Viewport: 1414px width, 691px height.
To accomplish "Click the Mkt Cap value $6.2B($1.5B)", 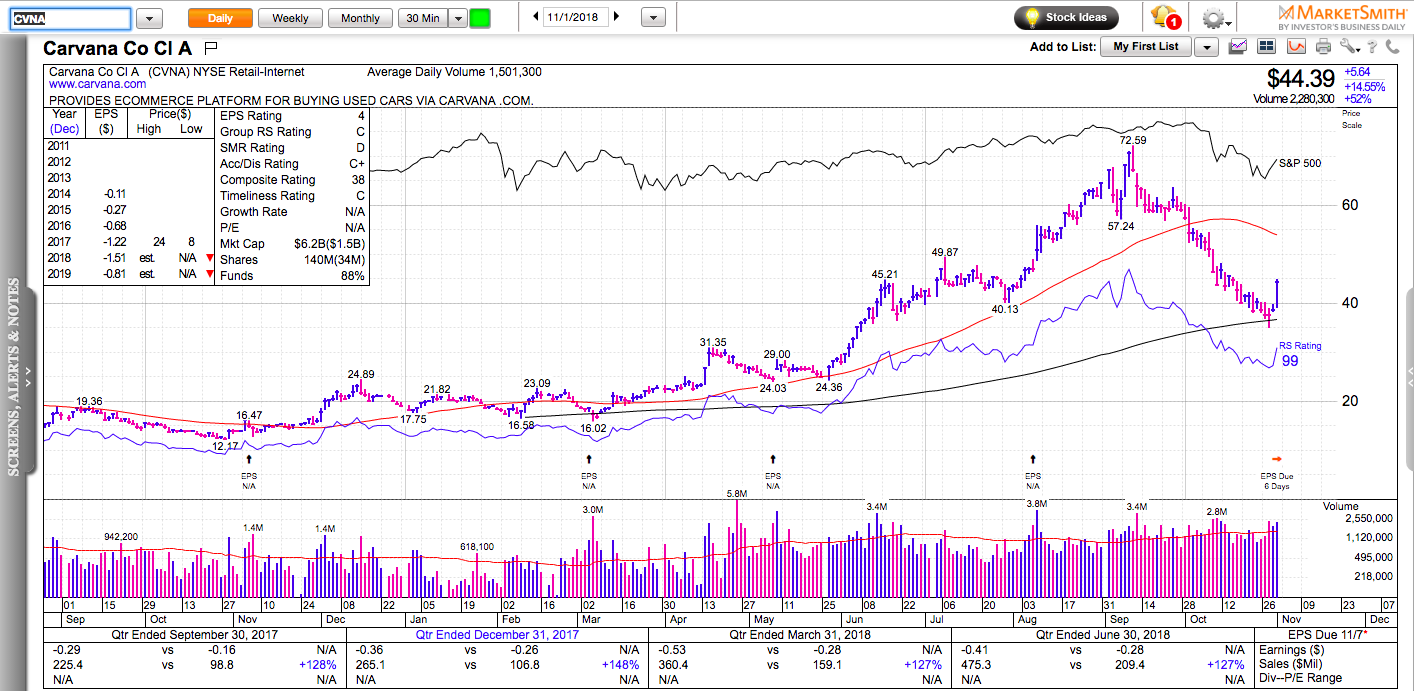I will pos(329,244).
